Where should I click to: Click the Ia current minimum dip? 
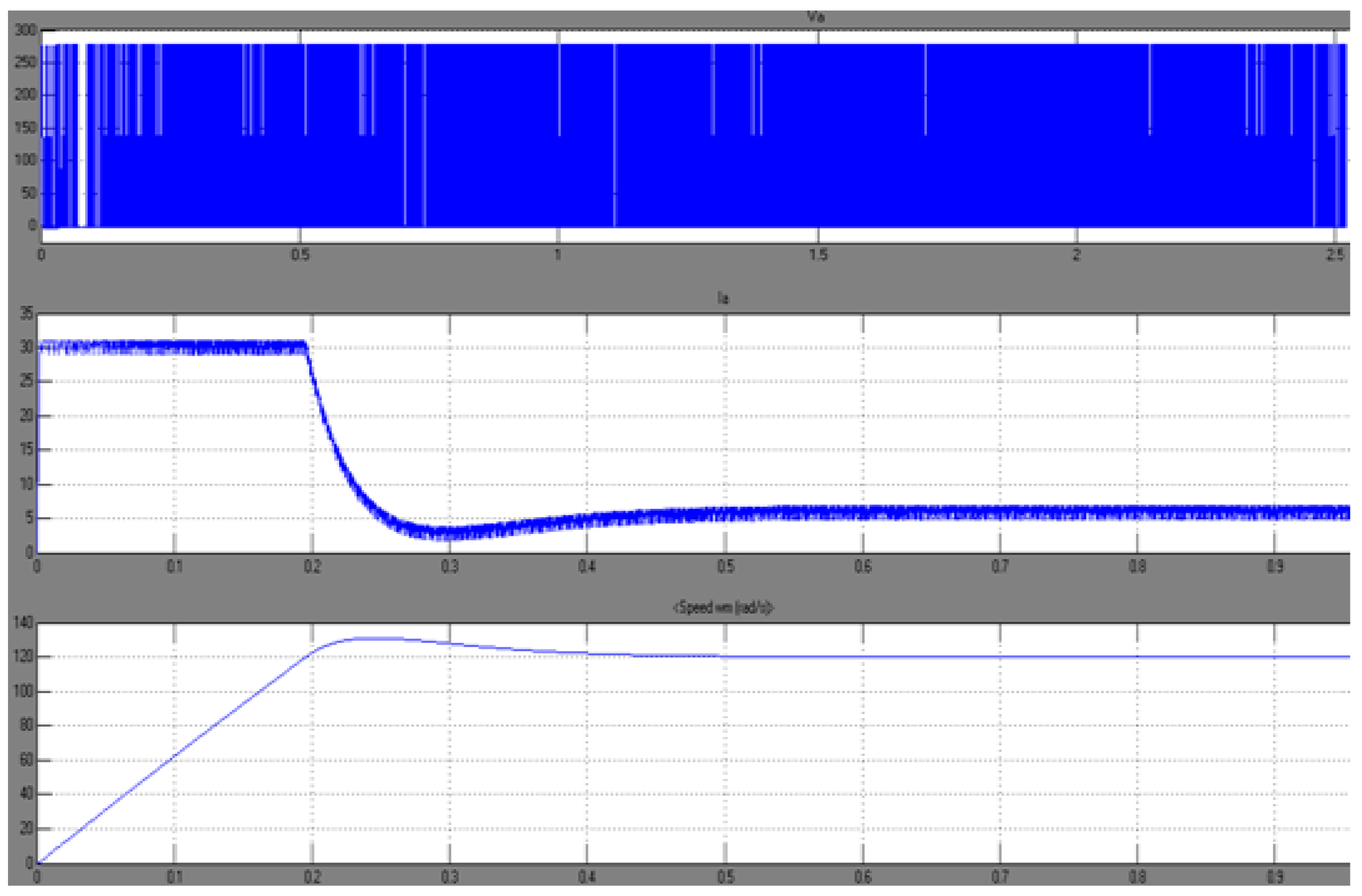point(450,534)
